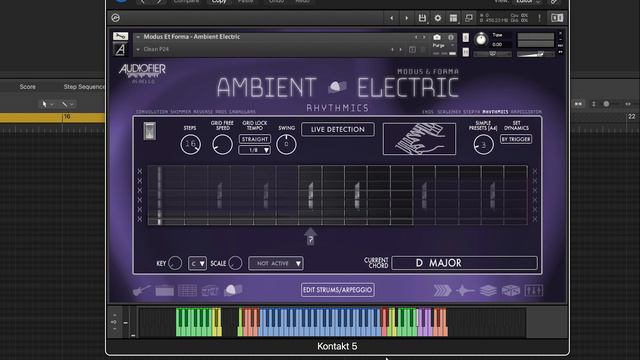This screenshot has height=360, width=640.
Task: Select the REVERSE effect tab
Action: click(203, 112)
